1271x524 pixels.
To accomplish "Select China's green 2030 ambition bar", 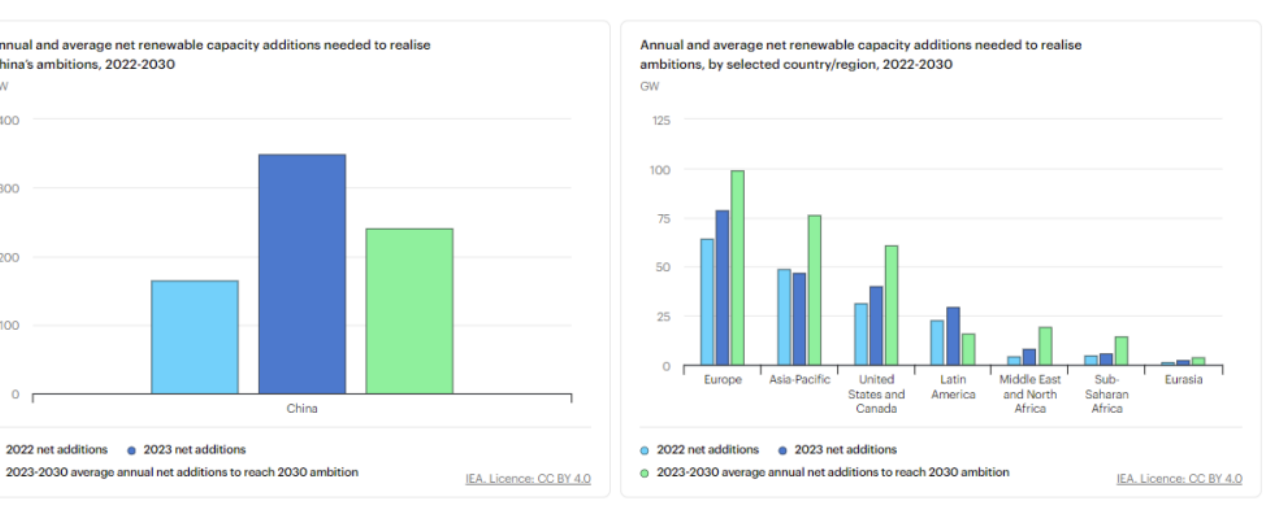I will [x=409, y=311].
